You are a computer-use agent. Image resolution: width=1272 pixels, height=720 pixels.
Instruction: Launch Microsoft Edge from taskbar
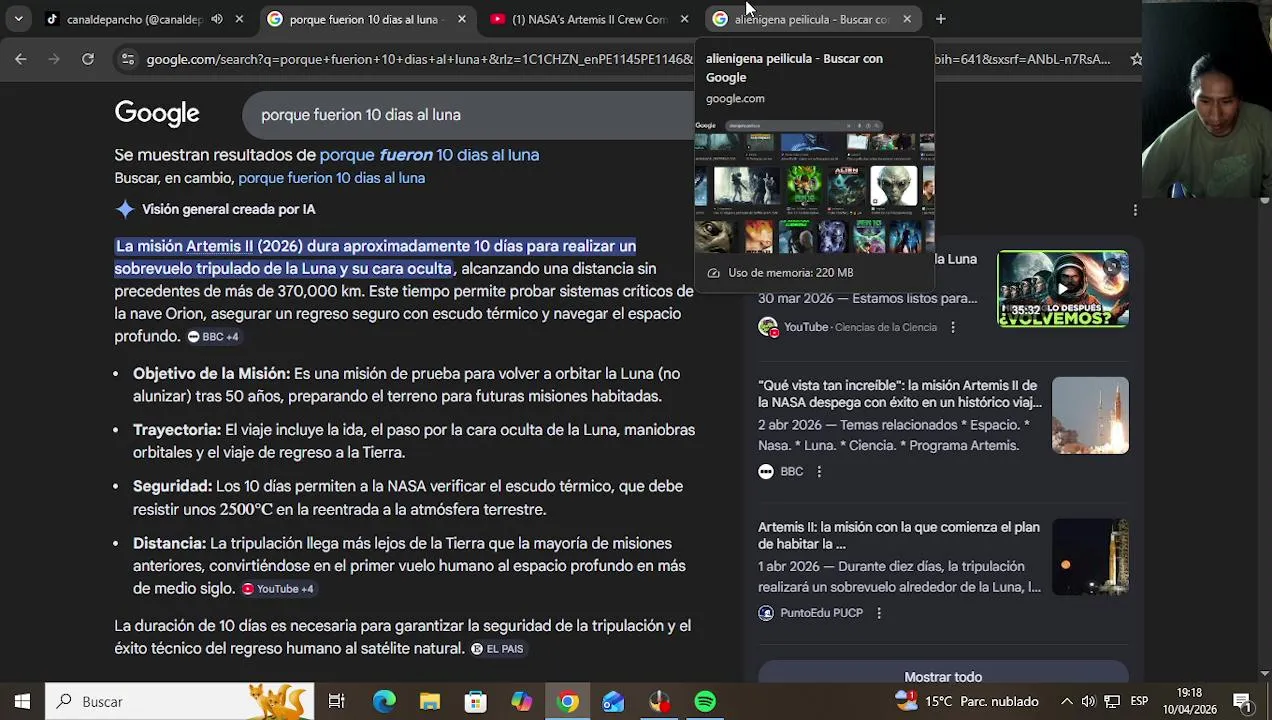tap(384, 701)
